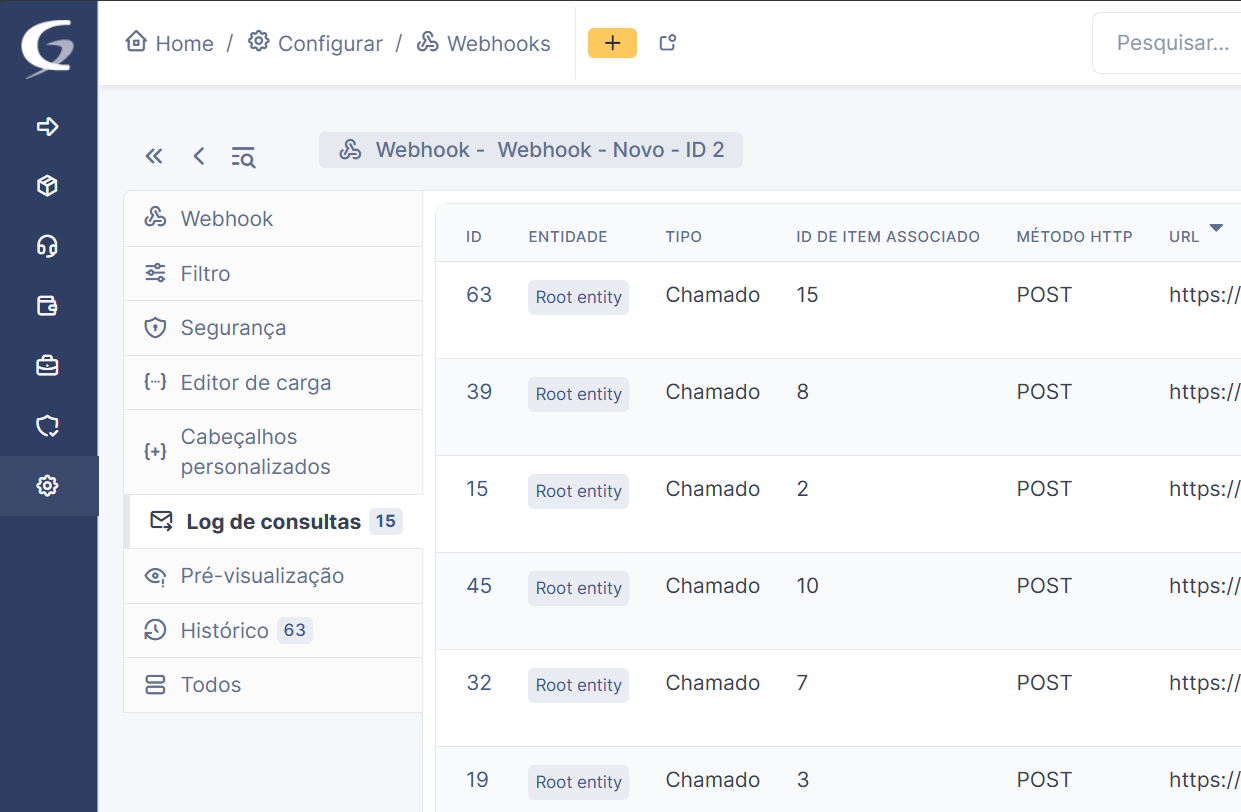Open the Setup gear icon in sidebar
Viewport: 1241px width, 812px height.
coord(47,486)
